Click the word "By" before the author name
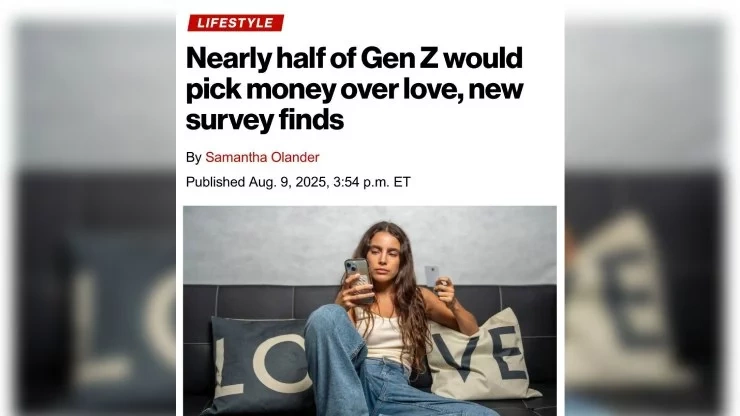This screenshot has width=740, height=416. pos(193,157)
